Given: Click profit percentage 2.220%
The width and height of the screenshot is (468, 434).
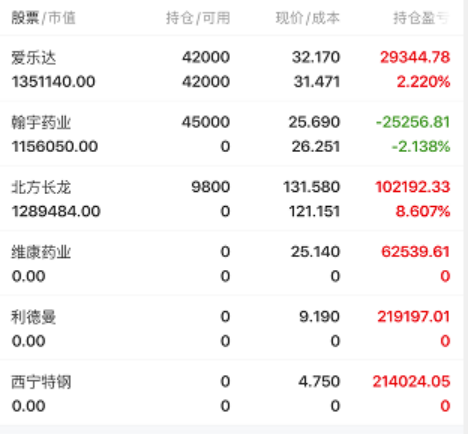Looking at the screenshot, I should (424, 82).
